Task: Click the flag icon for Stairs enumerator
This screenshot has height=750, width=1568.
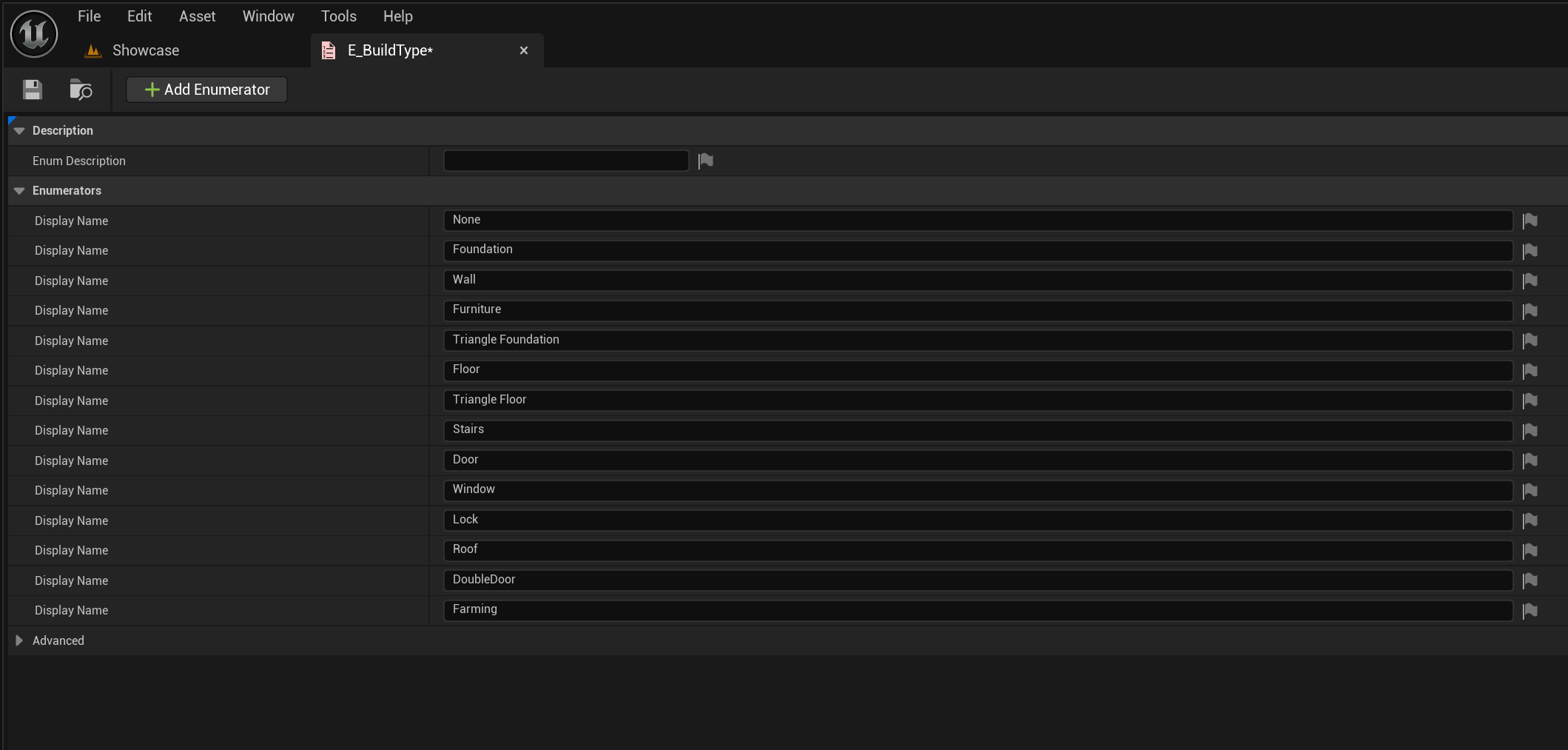Action: (1530, 431)
